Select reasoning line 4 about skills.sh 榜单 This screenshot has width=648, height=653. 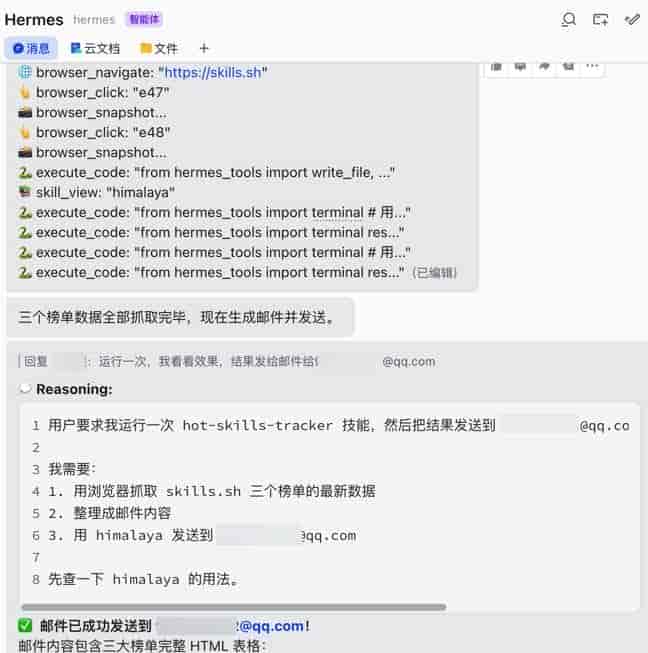point(212,491)
